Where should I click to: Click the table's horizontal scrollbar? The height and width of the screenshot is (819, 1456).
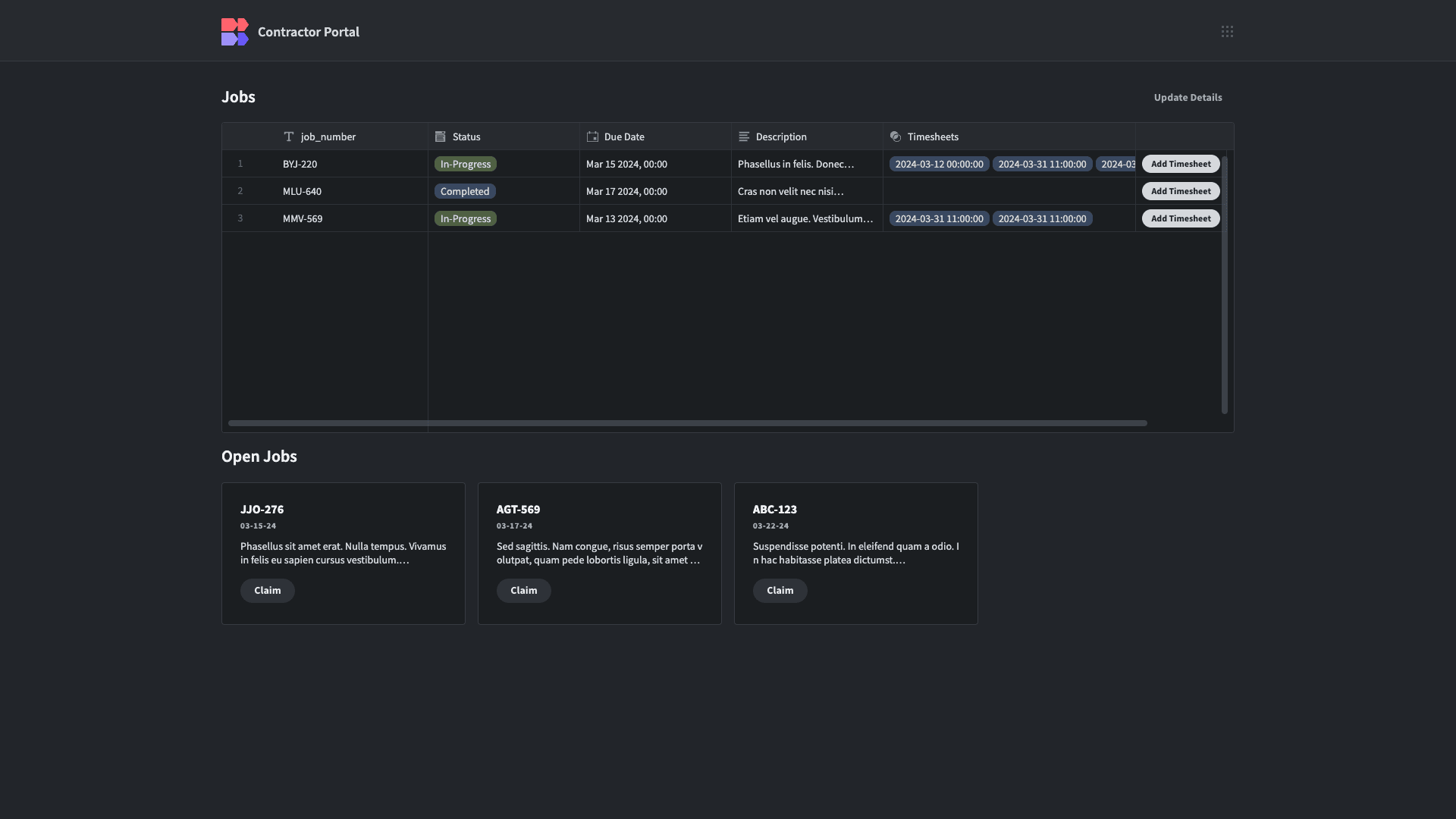pos(687,423)
